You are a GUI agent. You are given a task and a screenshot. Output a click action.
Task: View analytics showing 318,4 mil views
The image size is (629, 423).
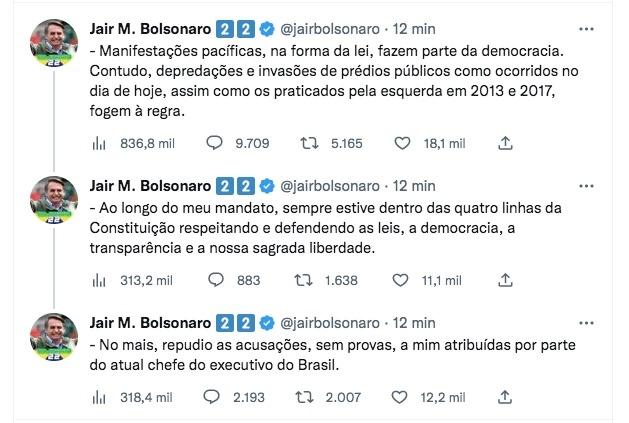99,398
